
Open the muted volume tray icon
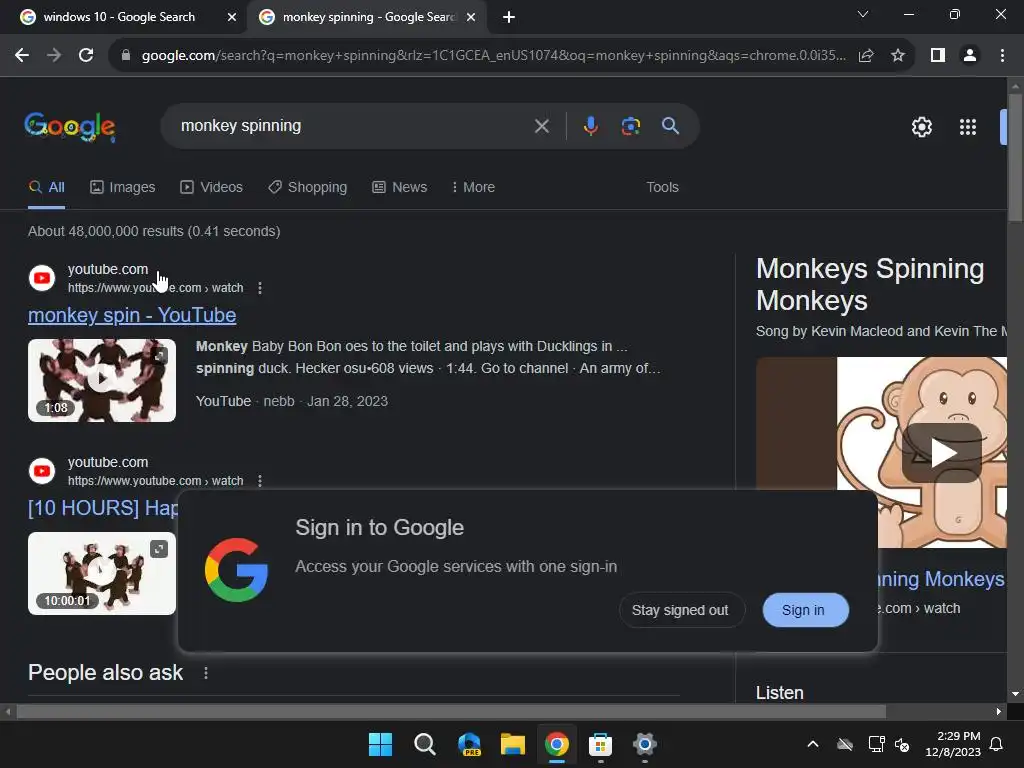pyautogui.click(x=902, y=744)
